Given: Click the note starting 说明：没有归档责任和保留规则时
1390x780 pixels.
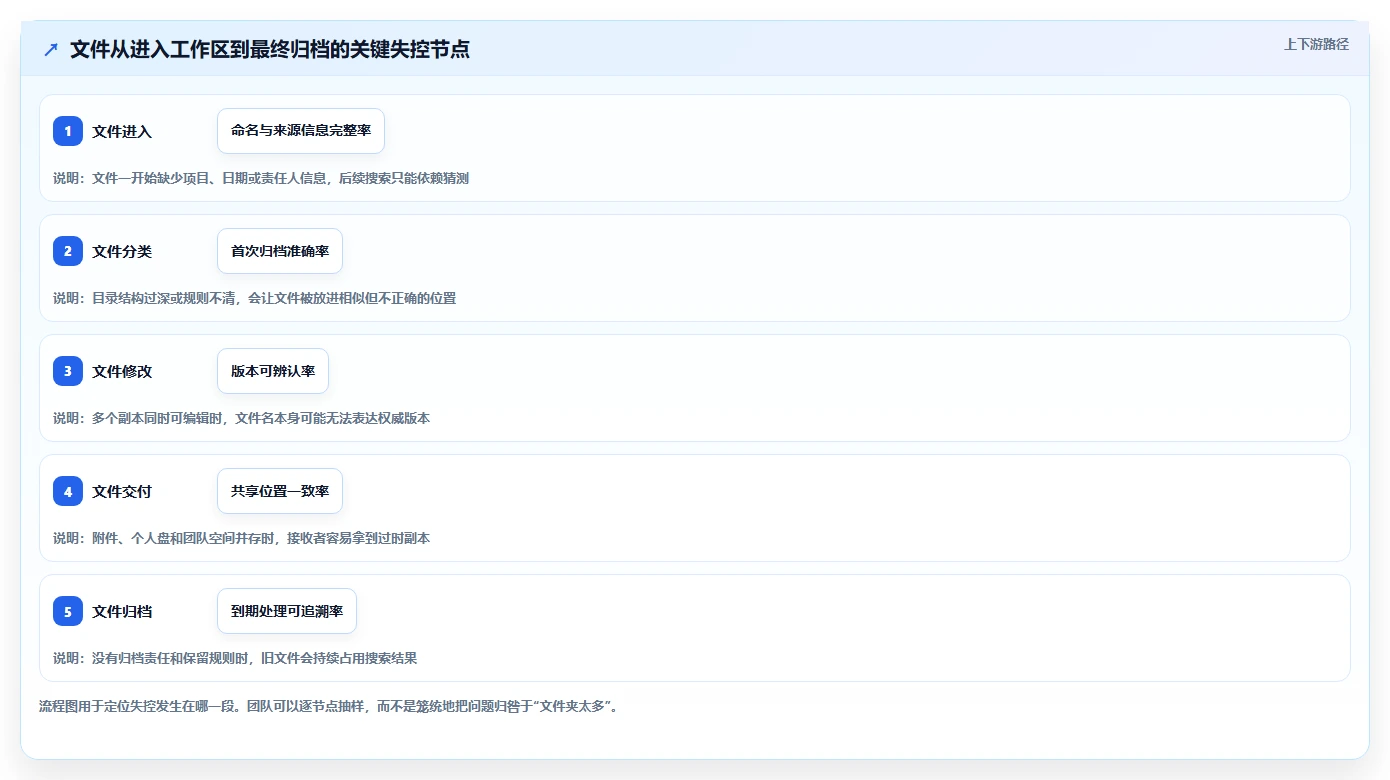Looking at the screenshot, I should click(235, 658).
